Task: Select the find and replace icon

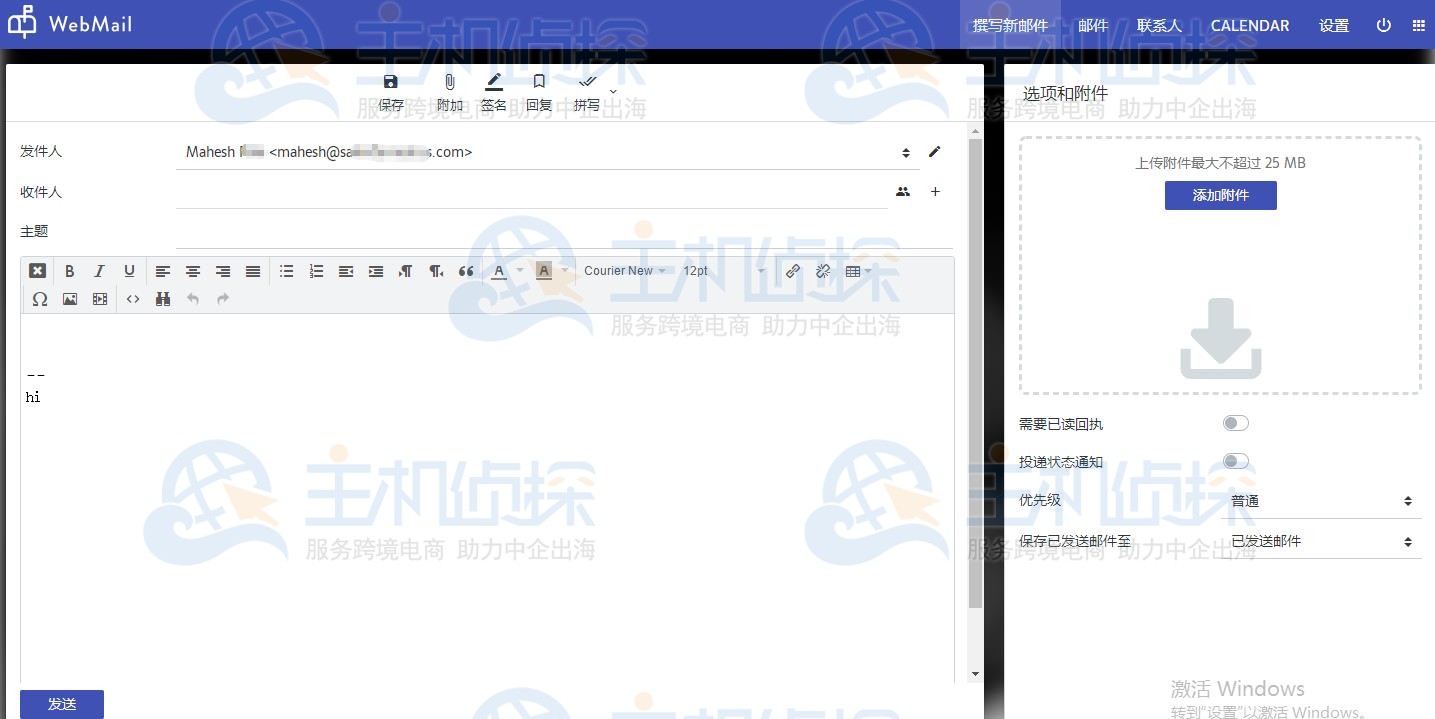Action: tap(163, 298)
